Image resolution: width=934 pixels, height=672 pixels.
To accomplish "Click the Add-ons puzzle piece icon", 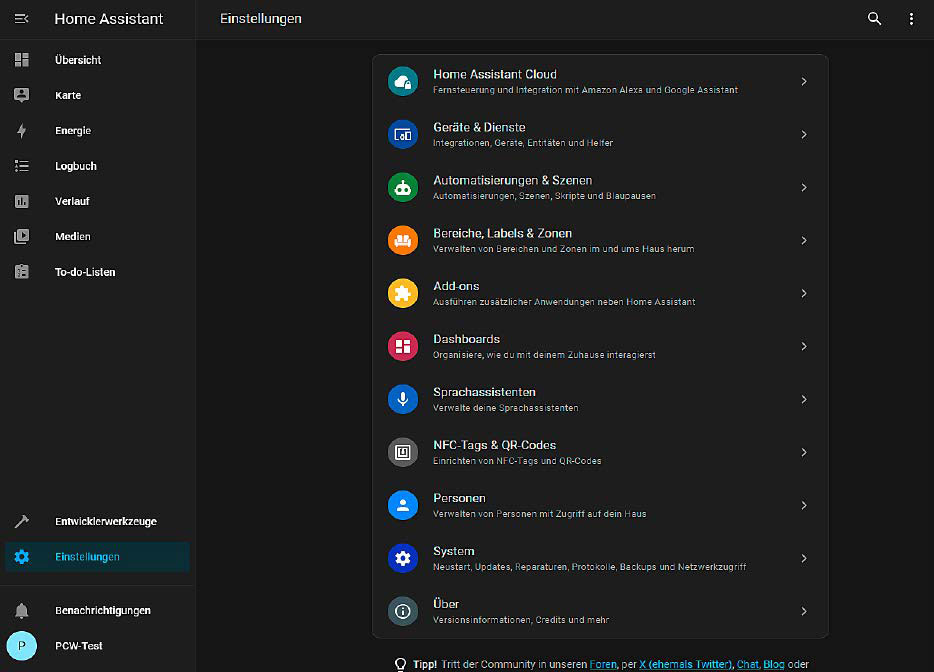I will [403, 293].
